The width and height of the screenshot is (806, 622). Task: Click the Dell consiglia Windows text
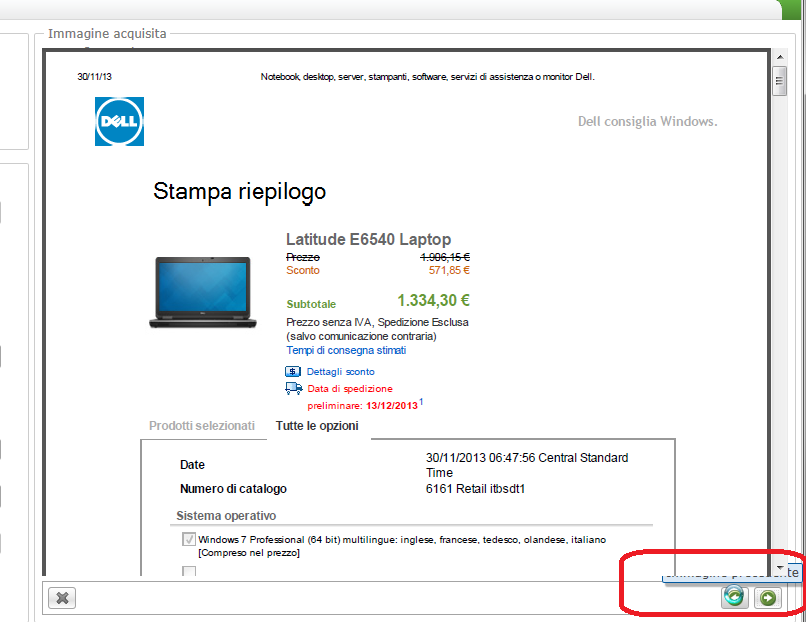point(648,121)
